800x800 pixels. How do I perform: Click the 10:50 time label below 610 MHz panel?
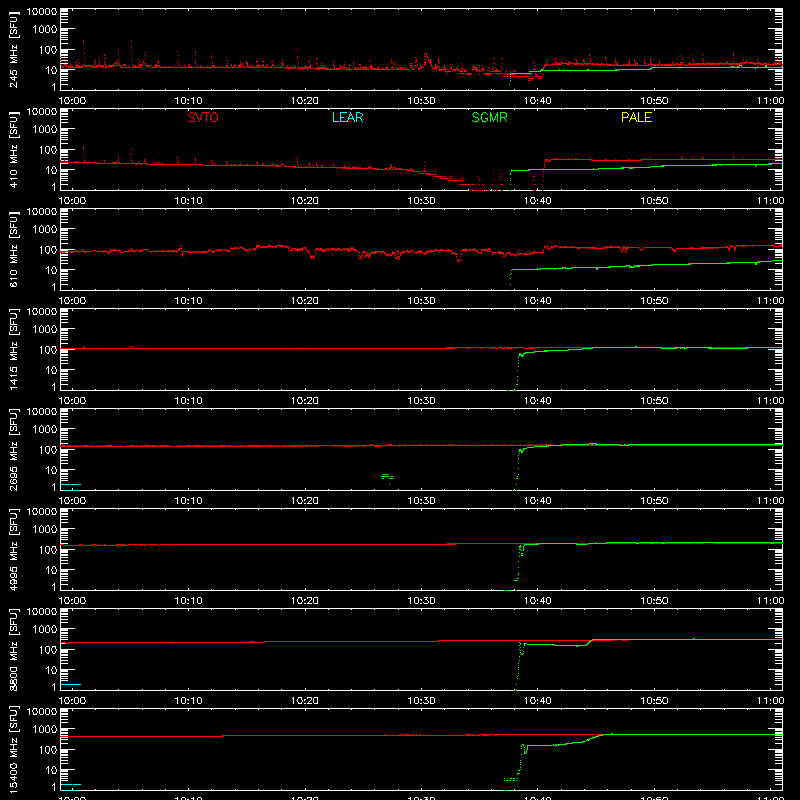click(x=654, y=301)
